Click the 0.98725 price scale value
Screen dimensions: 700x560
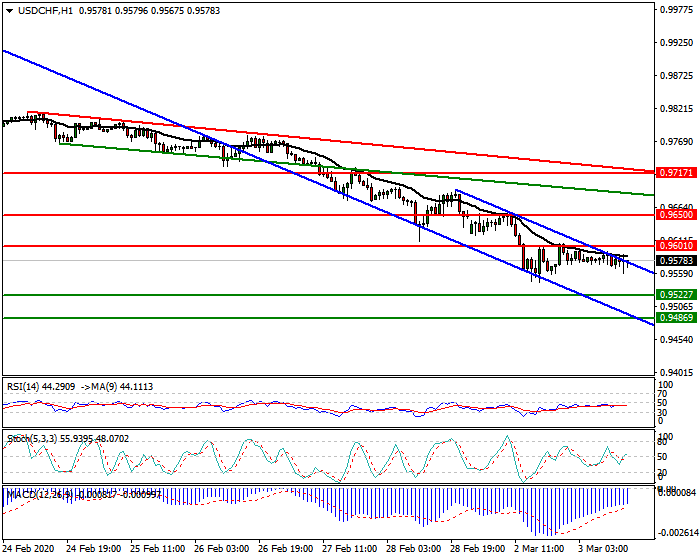pos(677,76)
